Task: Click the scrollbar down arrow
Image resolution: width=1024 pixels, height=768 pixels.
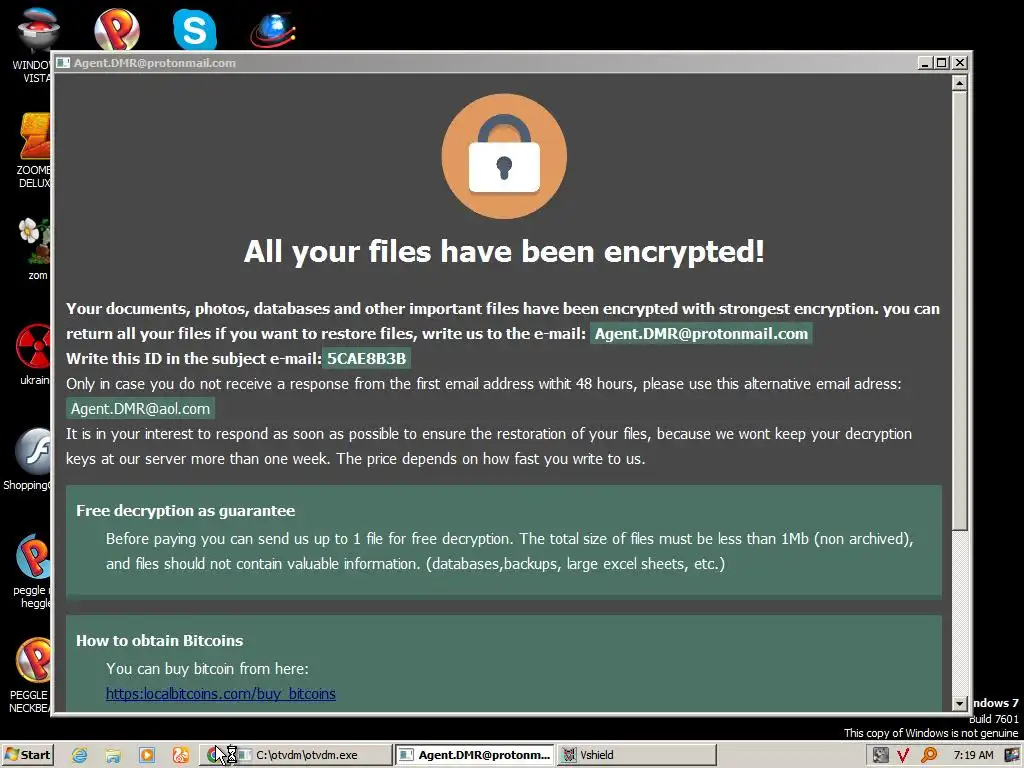Action: click(x=959, y=703)
